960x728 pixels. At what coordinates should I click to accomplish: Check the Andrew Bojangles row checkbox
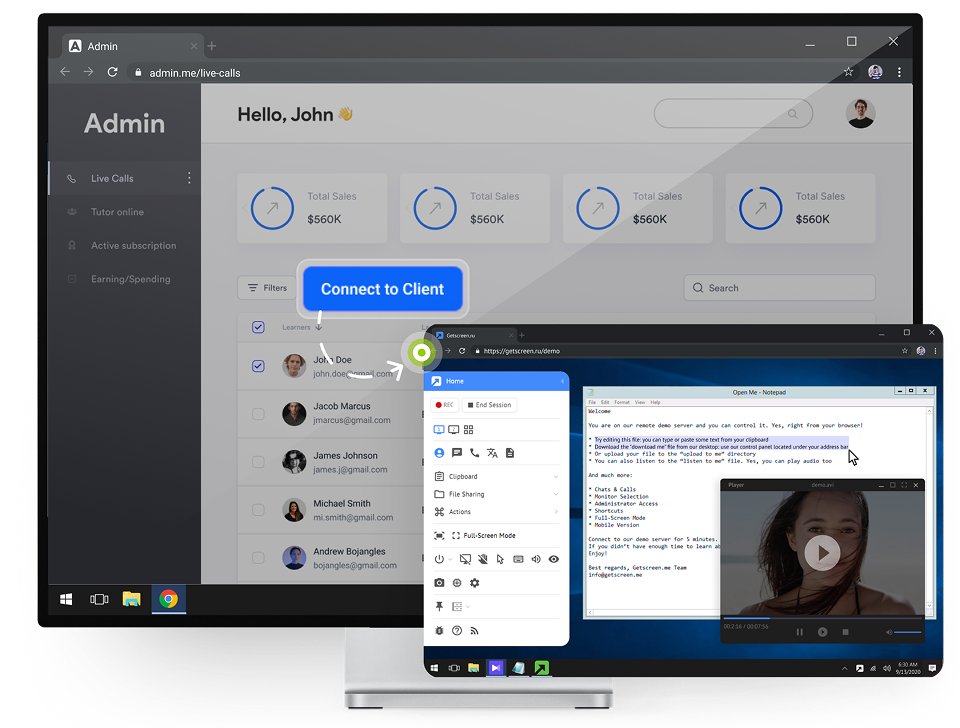pyautogui.click(x=258, y=558)
